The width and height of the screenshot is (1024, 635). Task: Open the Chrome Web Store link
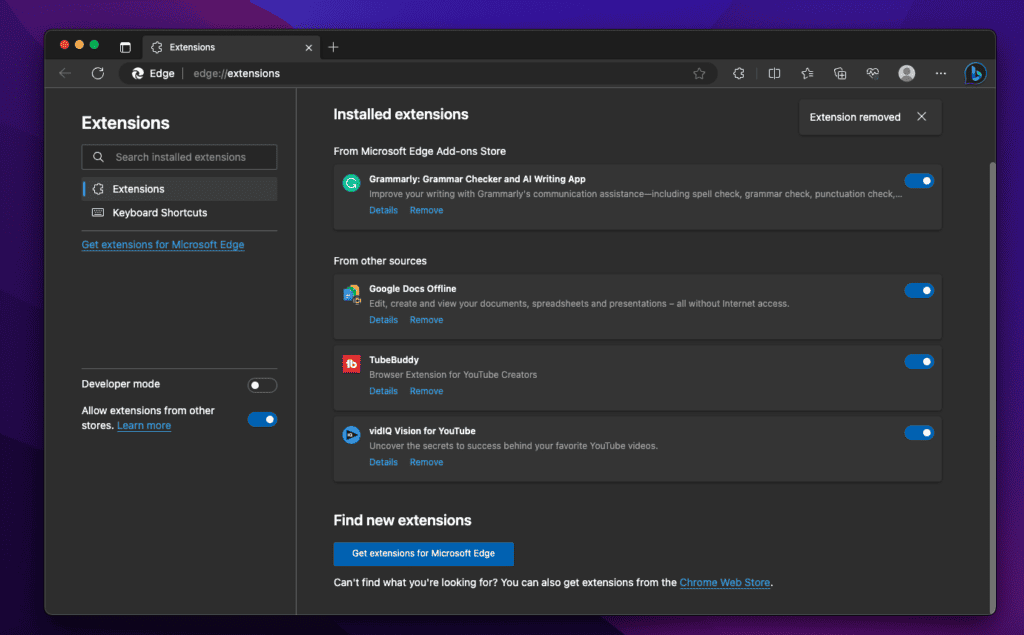[x=724, y=582]
